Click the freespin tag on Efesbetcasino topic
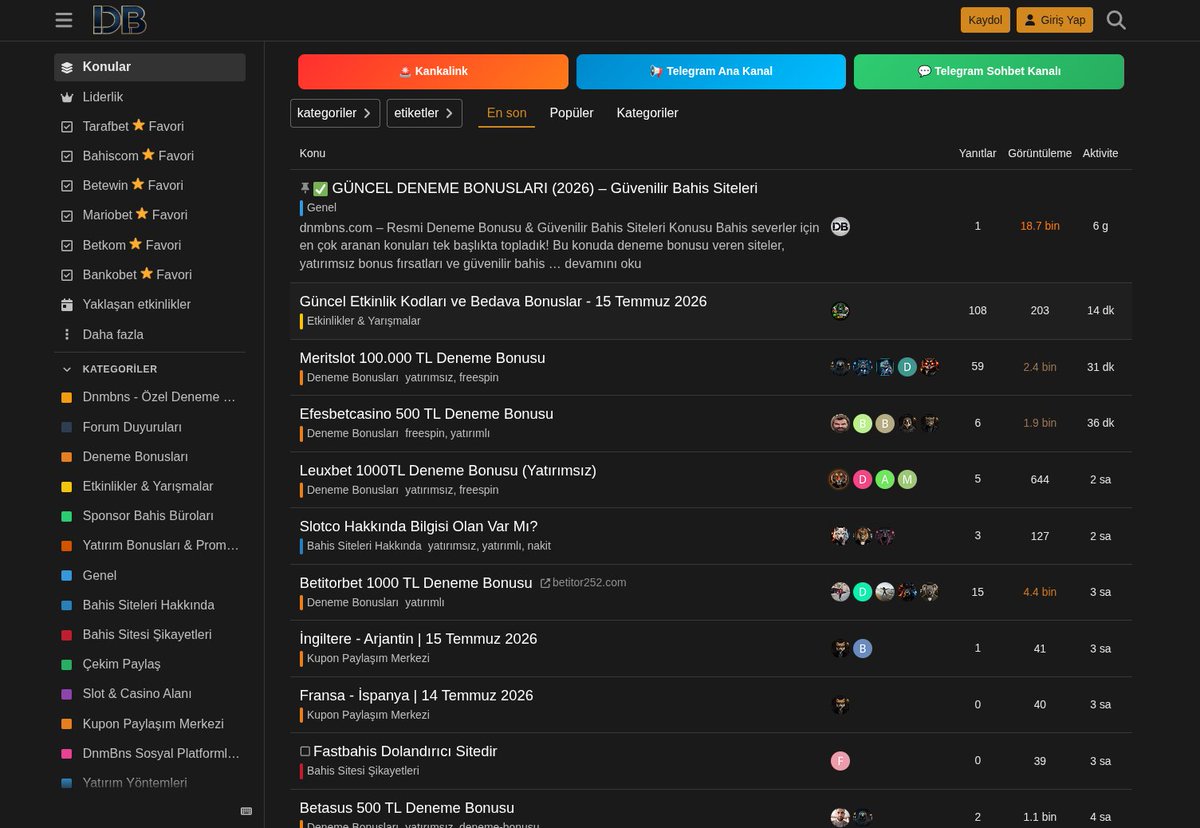The image size is (1200, 828). [x=424, y=434]
